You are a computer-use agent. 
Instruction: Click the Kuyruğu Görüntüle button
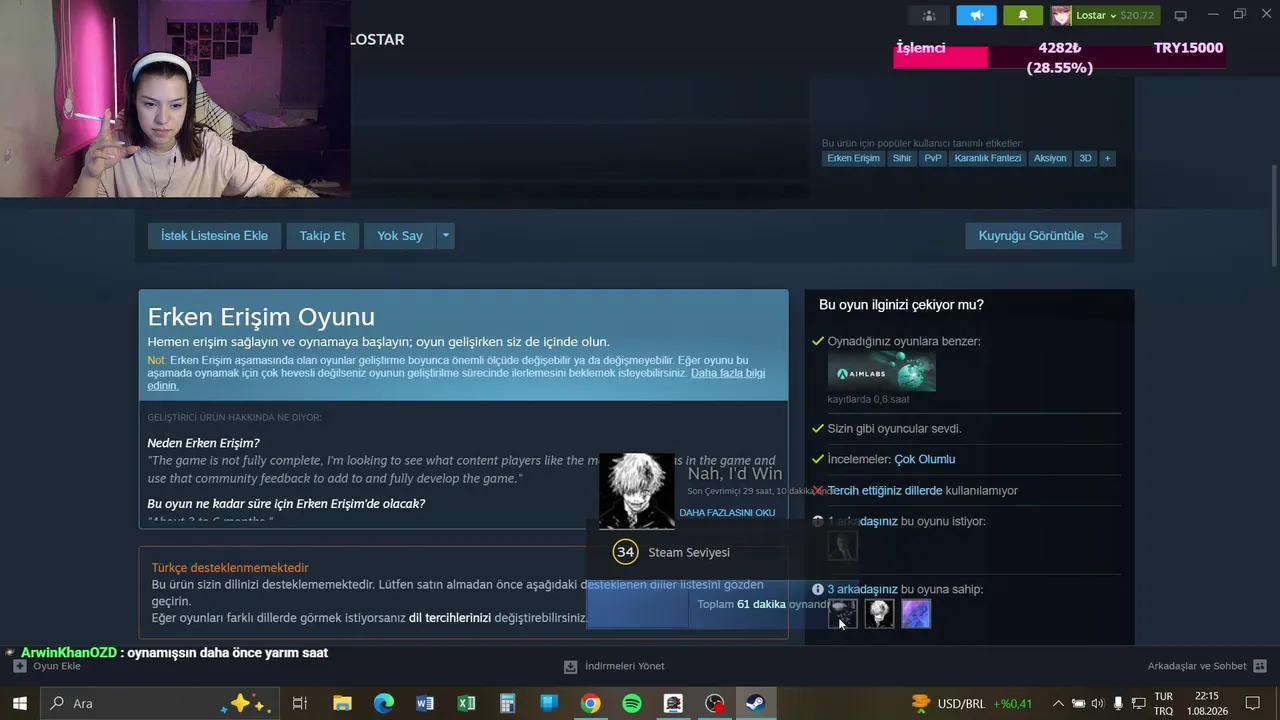pyautogui.click(x=1043, y=236)
